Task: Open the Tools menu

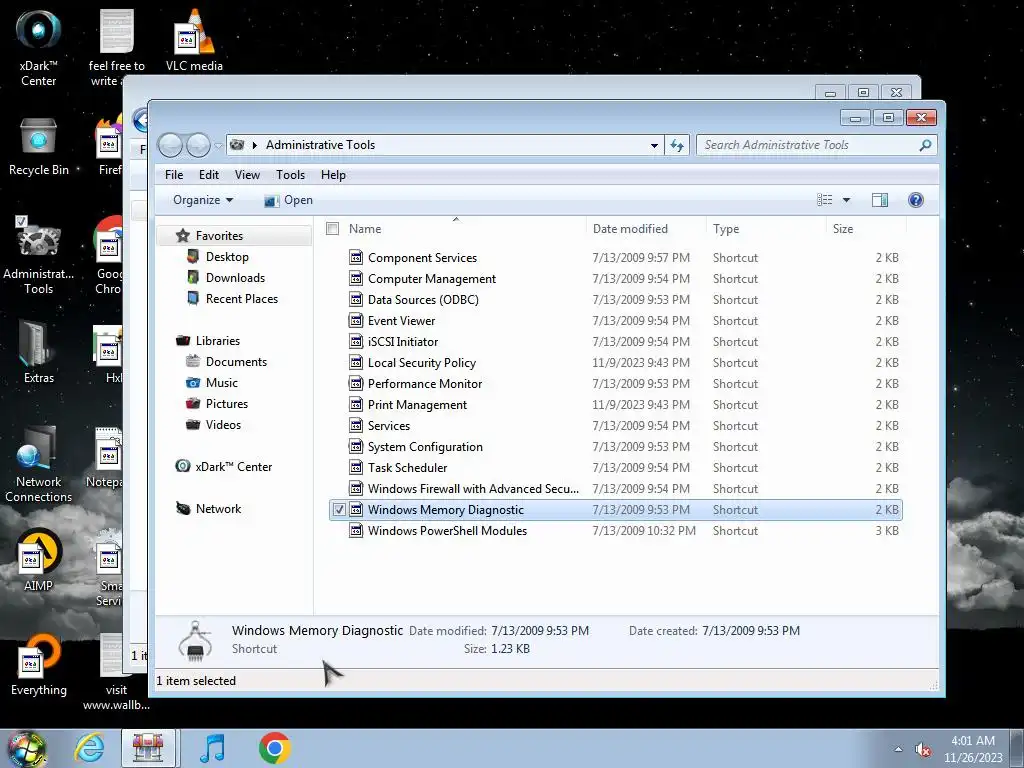Action: 290,175
